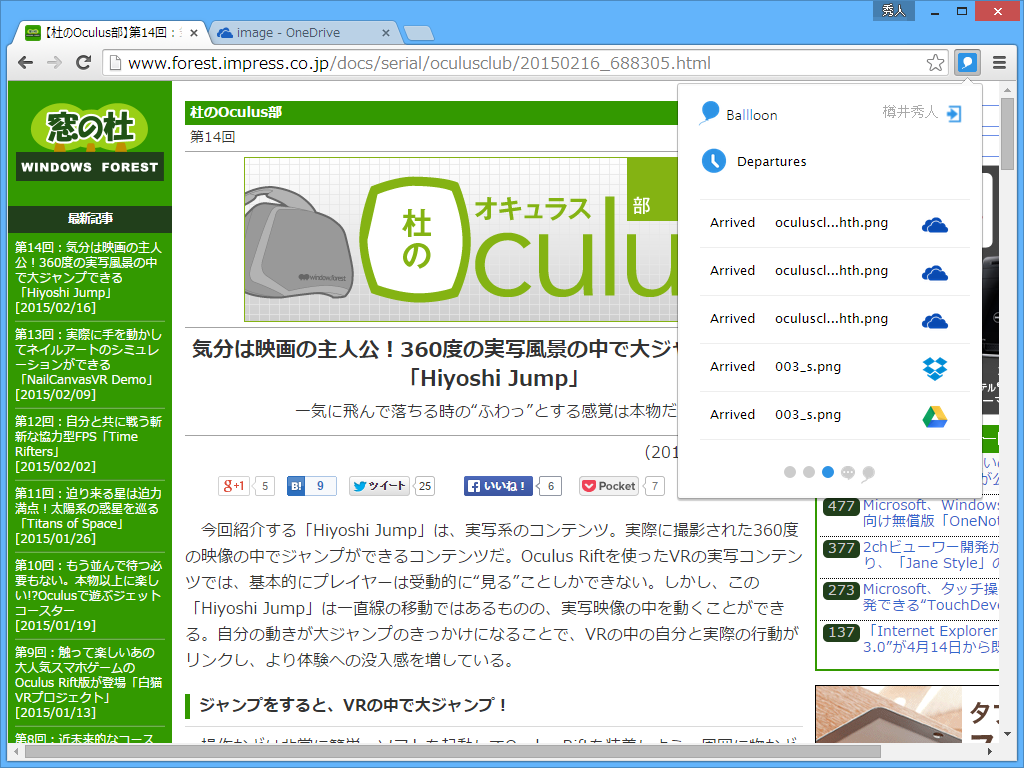The height and width of the screenshot is (768, 1024).
Task: Click the tablet thumbnail at bottom right
Action: pos(888,714)
